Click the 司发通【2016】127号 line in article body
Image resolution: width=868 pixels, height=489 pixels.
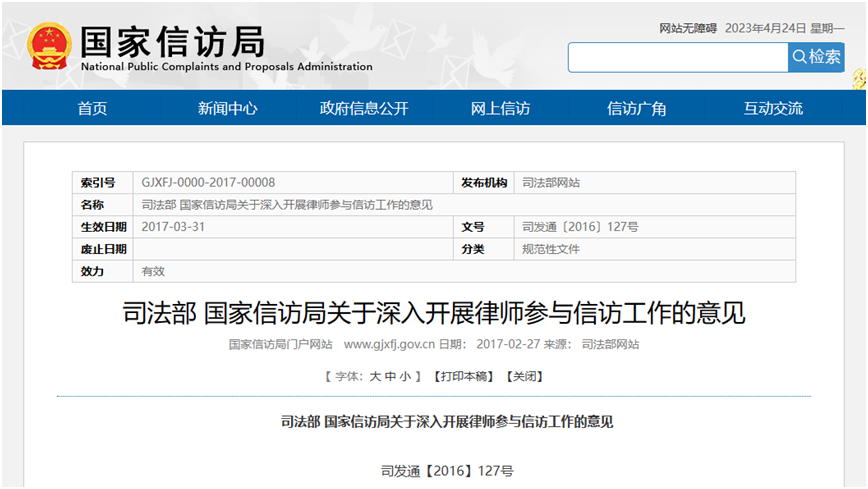coord(447,471)
